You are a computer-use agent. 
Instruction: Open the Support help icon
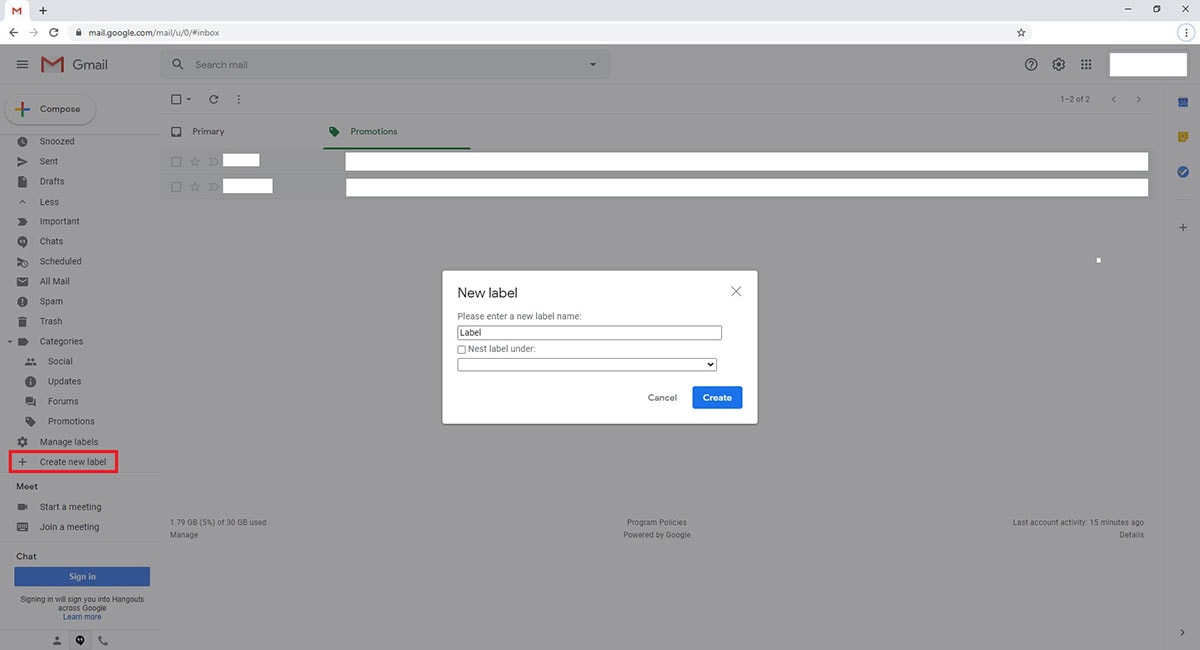pos(1031,64)
